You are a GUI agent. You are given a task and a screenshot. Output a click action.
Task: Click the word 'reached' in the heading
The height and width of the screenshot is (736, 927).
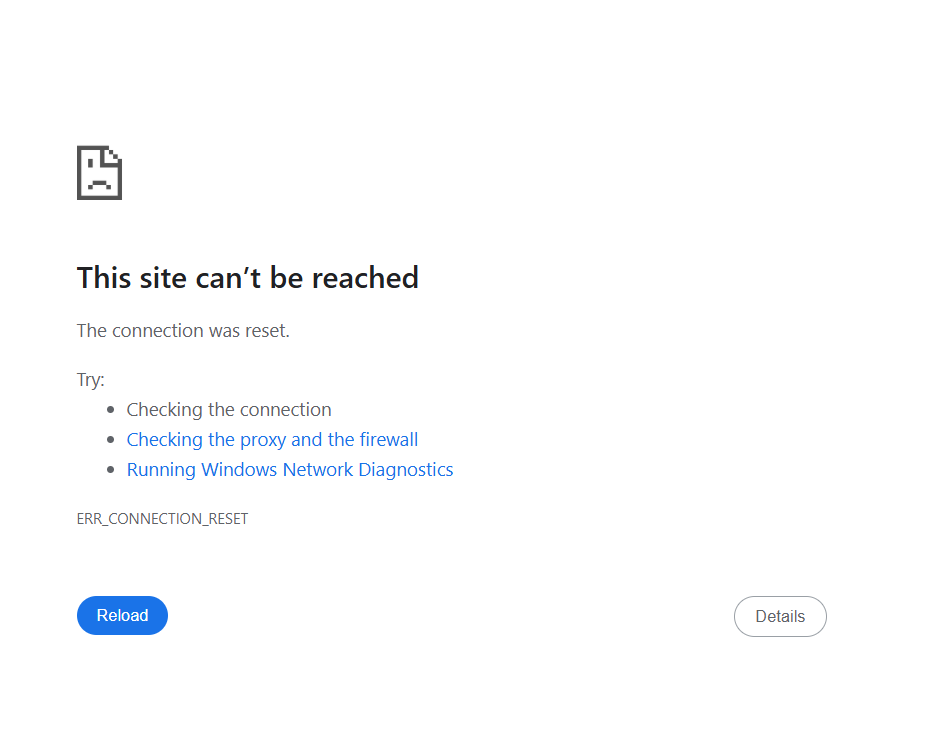click(x=365, y=278)
